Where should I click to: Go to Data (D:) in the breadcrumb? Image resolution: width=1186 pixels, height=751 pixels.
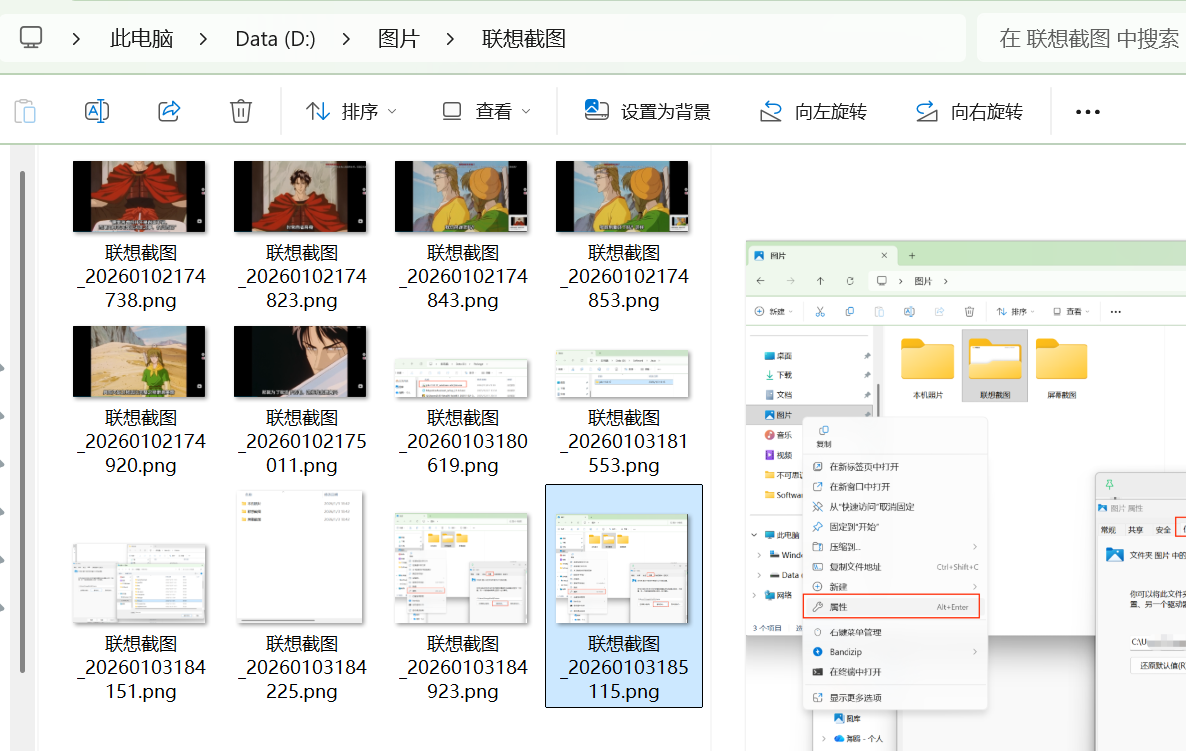click(x=275, y=39)
